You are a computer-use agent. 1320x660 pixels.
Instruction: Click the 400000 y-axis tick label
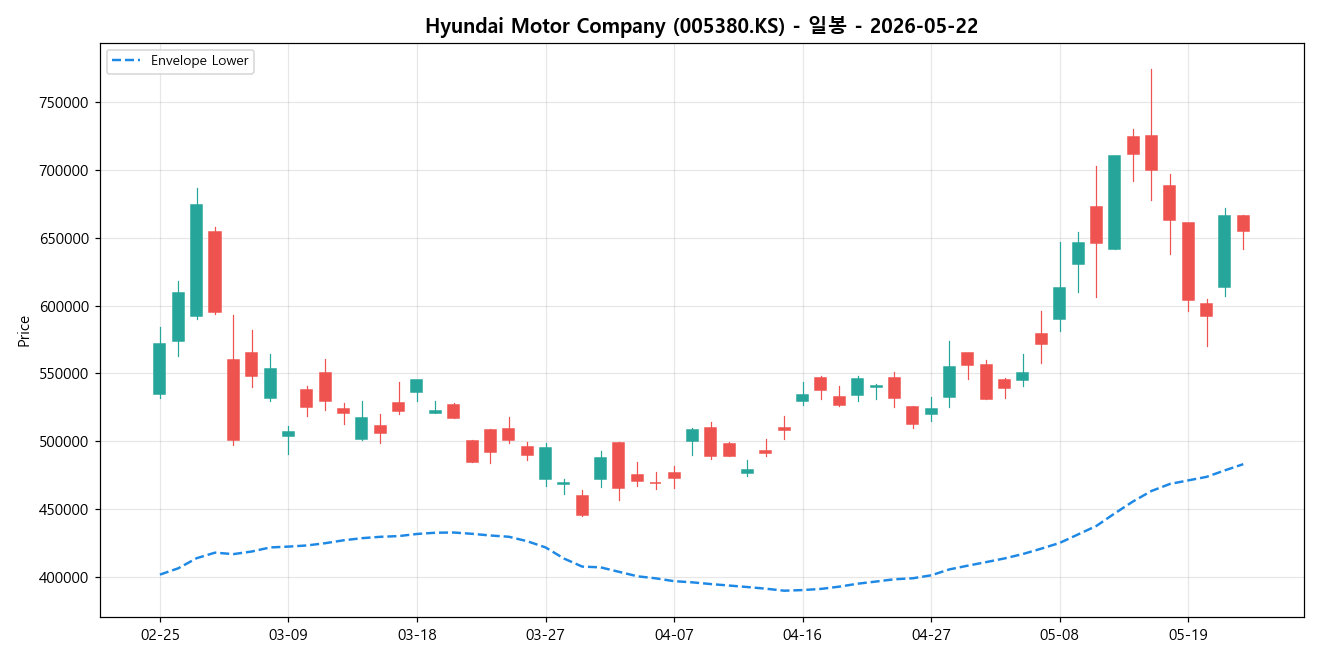coord(66,578)
